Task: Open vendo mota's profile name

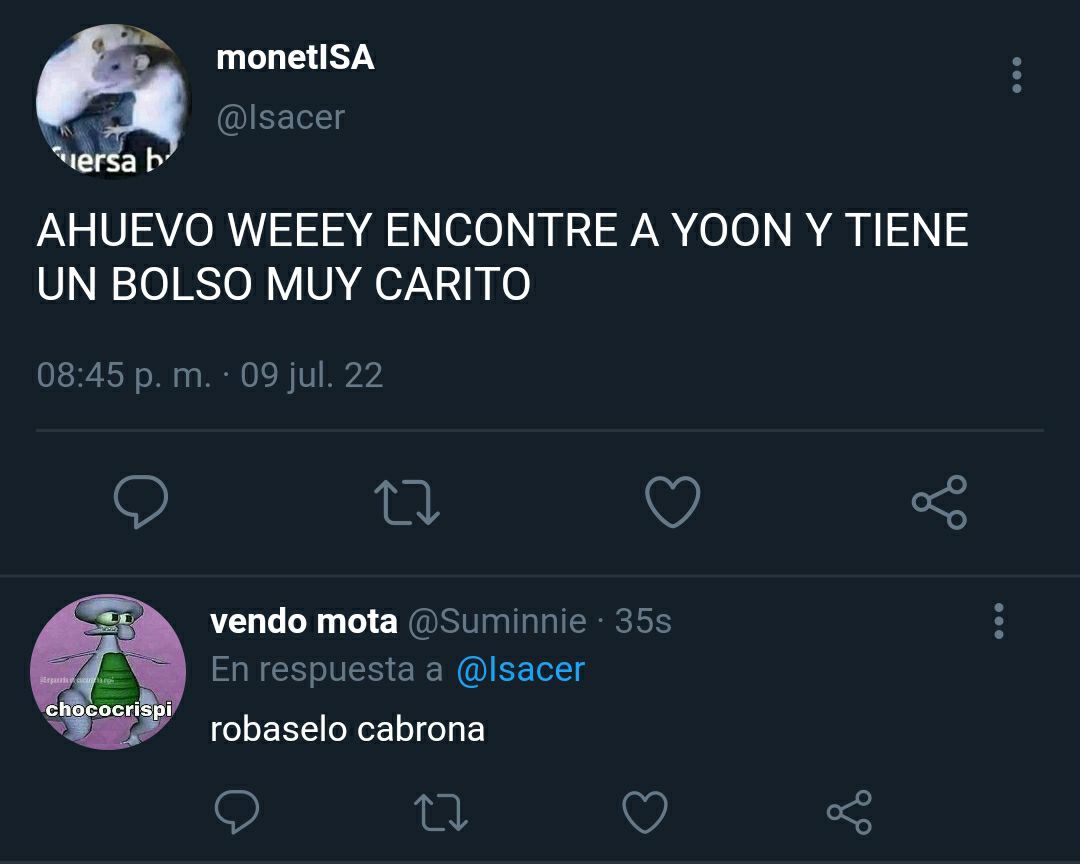Action: pyautogui.click(x=304, y=621)
